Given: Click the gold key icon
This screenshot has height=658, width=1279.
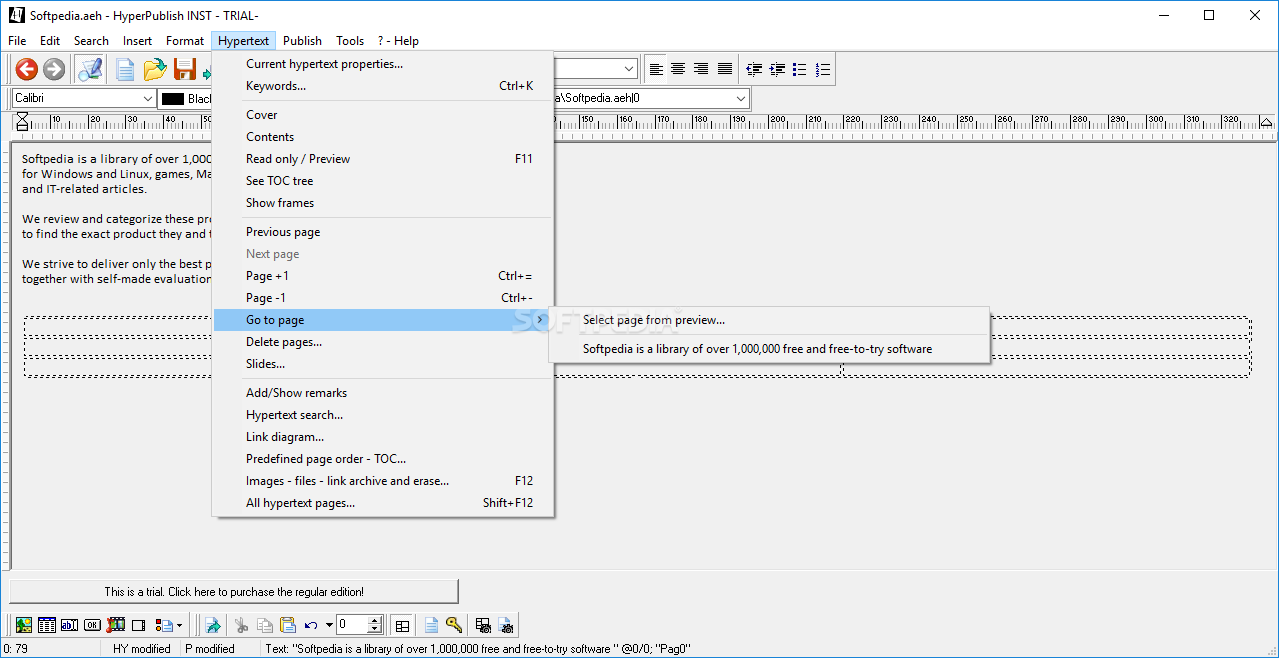Looking at the screenshot, I should pos(454,625).
